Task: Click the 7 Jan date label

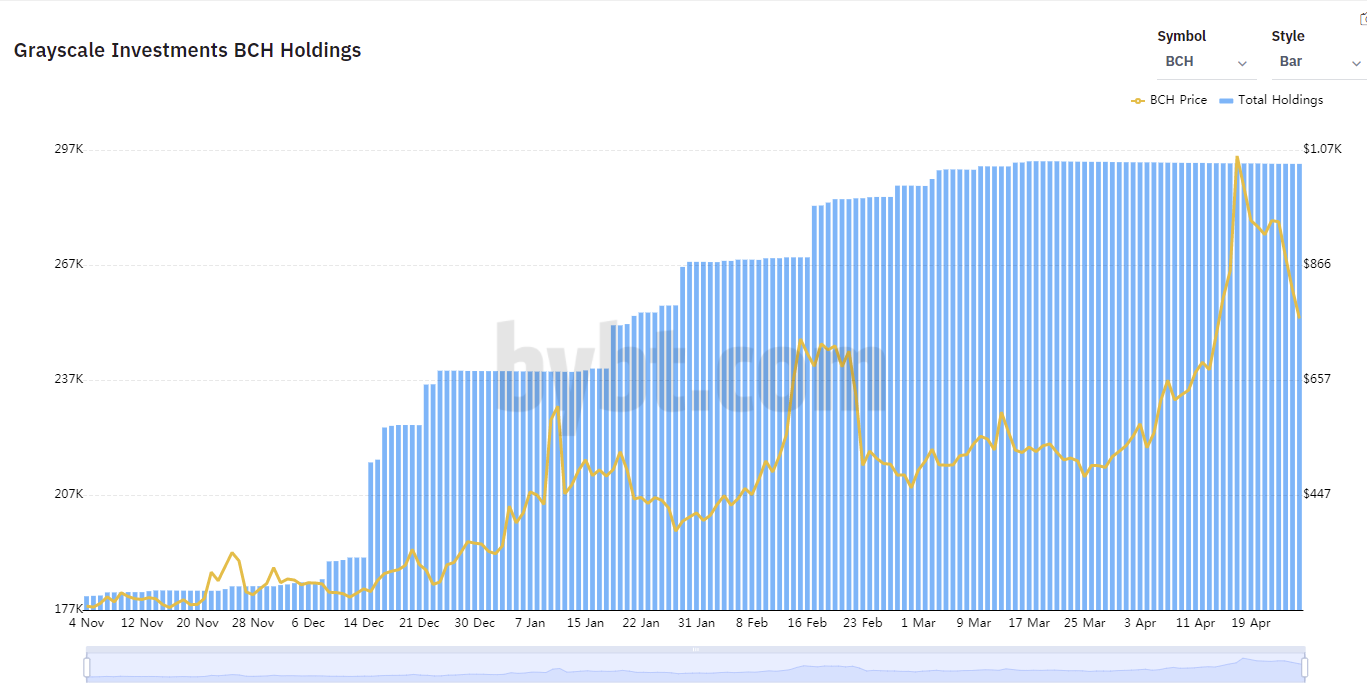Action: tap(530, 623)
